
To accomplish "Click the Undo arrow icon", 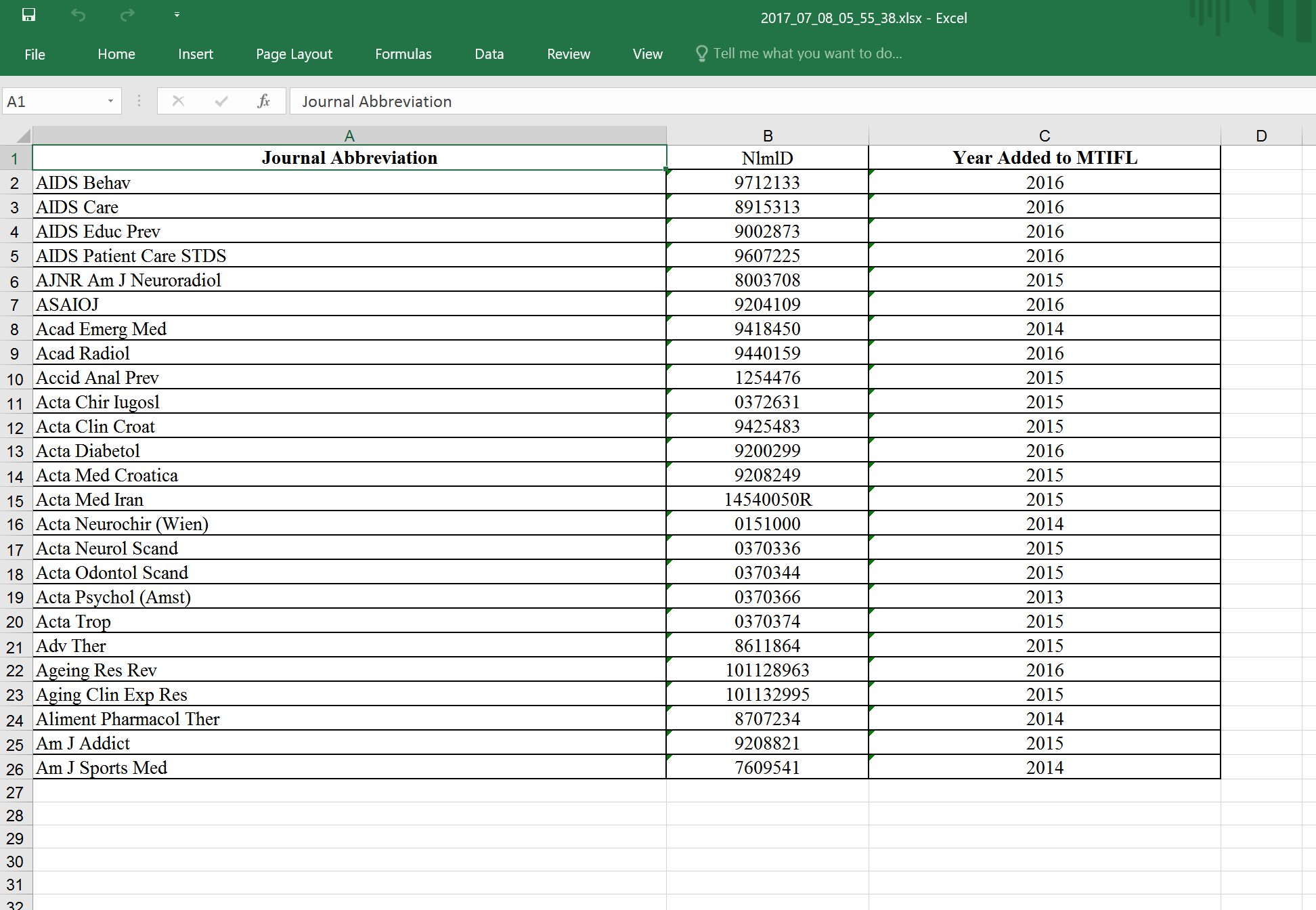I will pos(79,15).
